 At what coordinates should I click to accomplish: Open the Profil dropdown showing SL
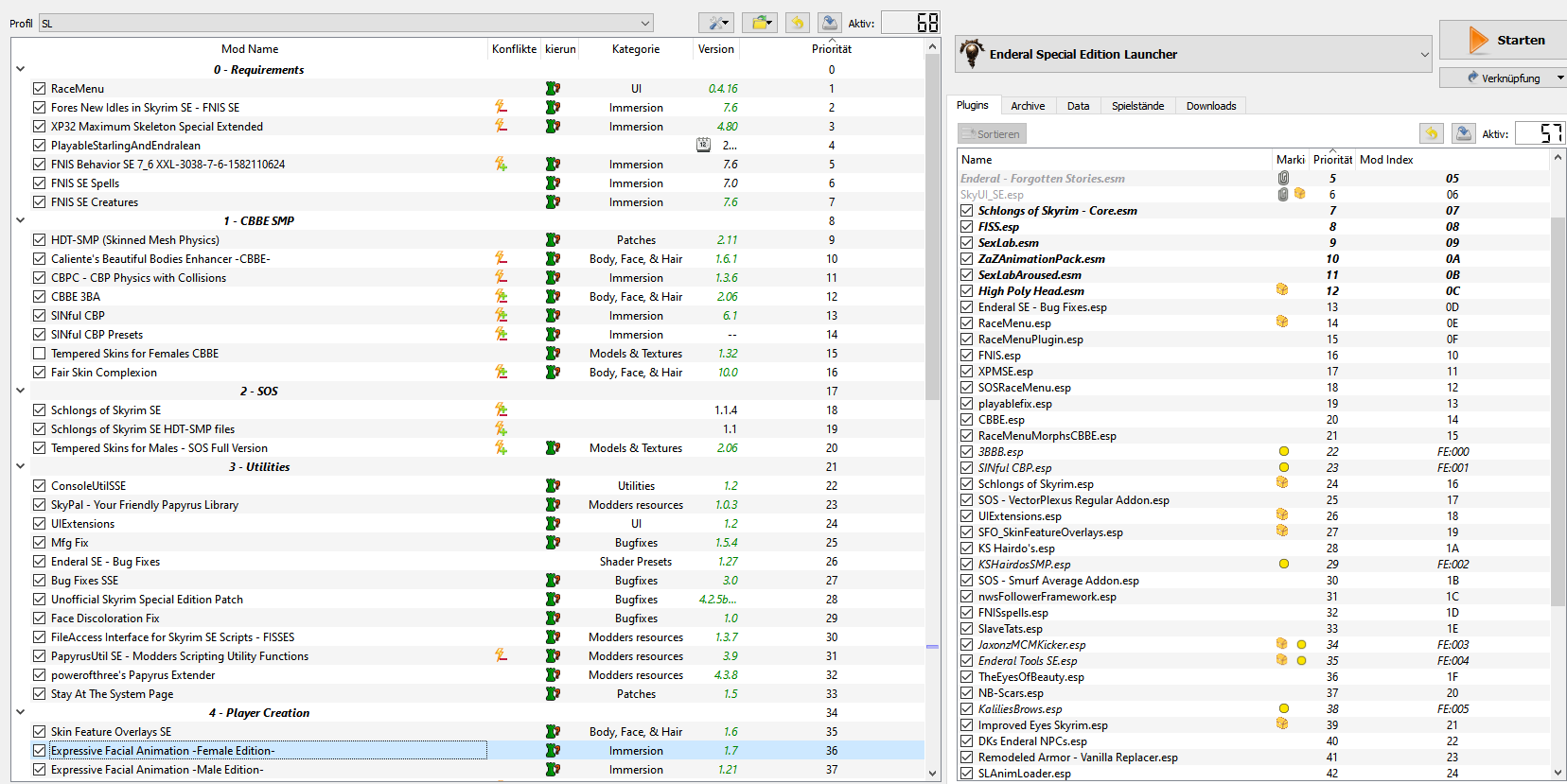coord(346,23)
